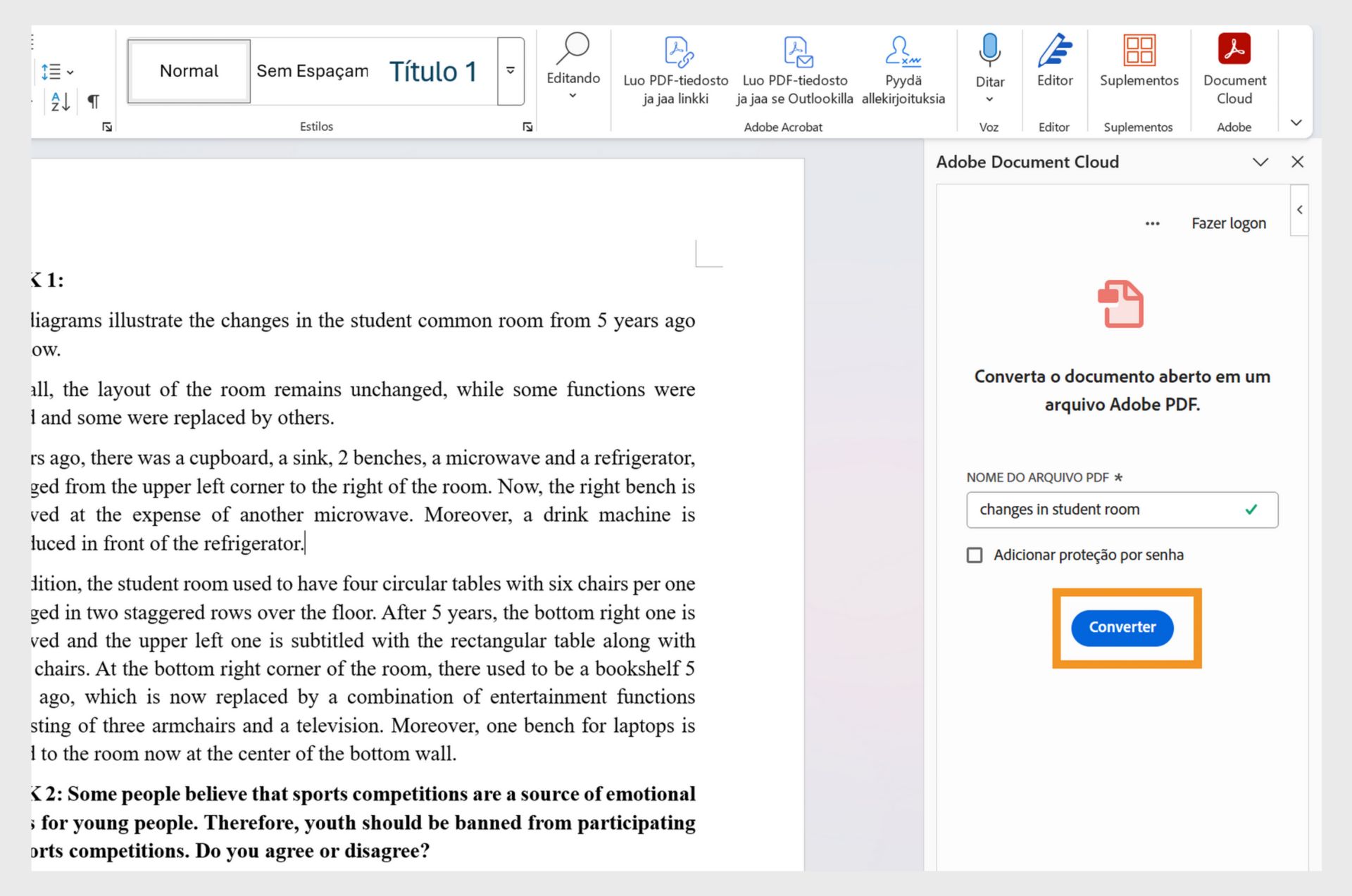Click the Converter button

[x=1122, y=627]
